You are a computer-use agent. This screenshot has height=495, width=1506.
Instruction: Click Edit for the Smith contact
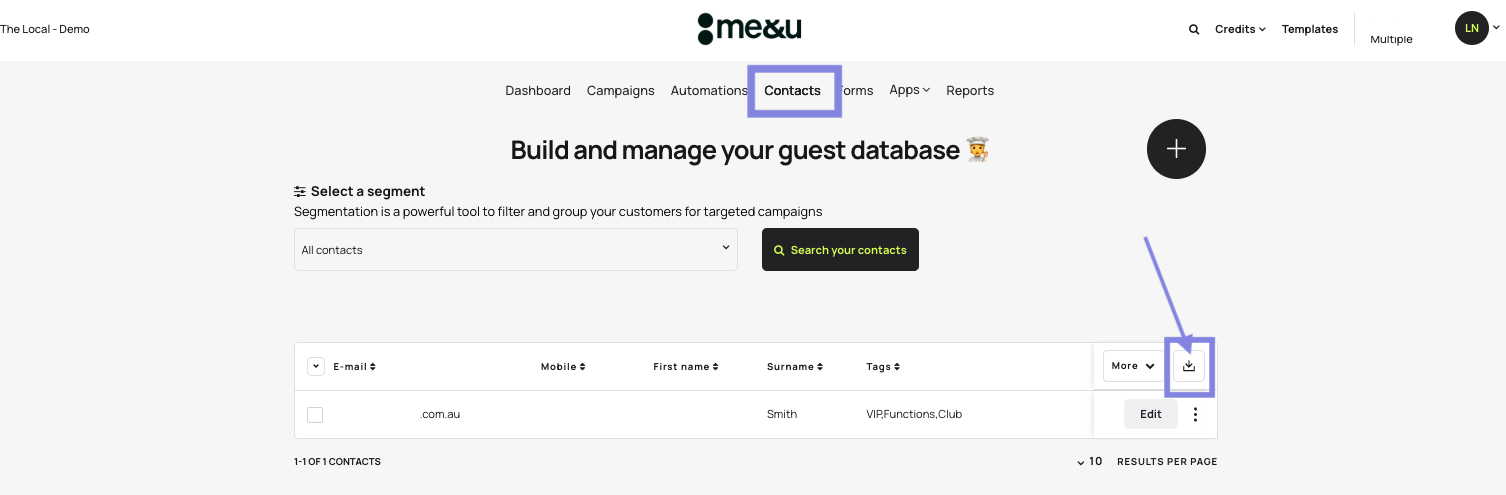click(x=1150, y=414)
